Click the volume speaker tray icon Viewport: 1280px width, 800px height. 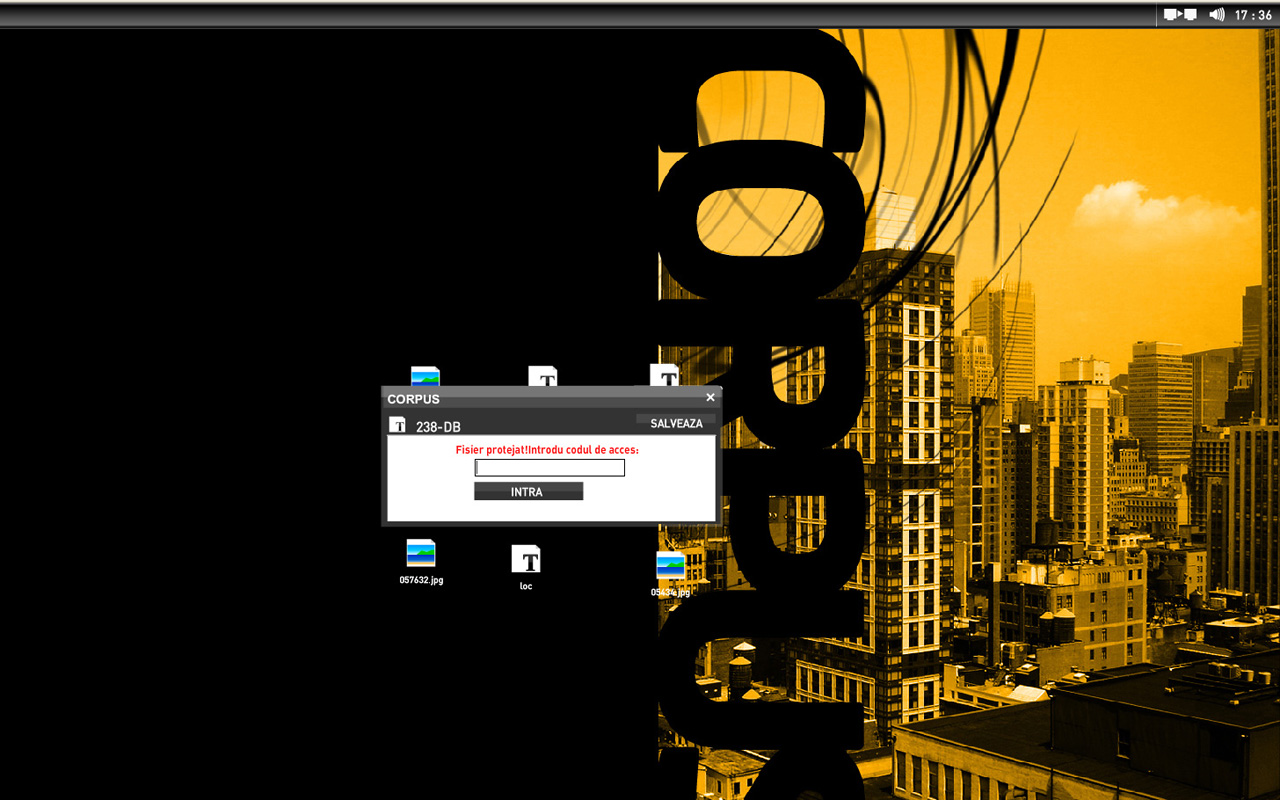point(1217,15)
